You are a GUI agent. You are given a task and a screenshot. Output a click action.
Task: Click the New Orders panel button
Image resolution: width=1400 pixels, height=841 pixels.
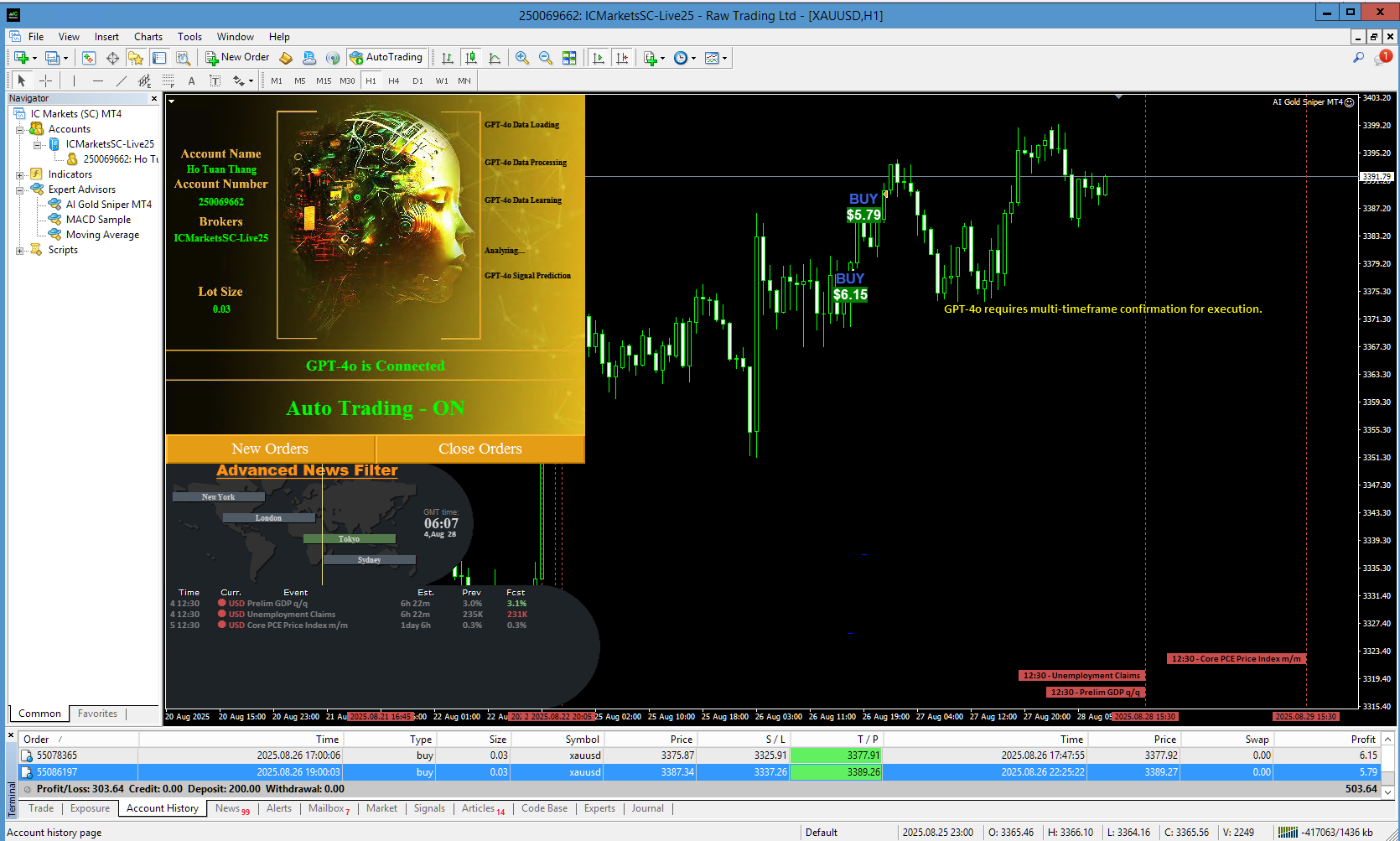coord(270,449)
